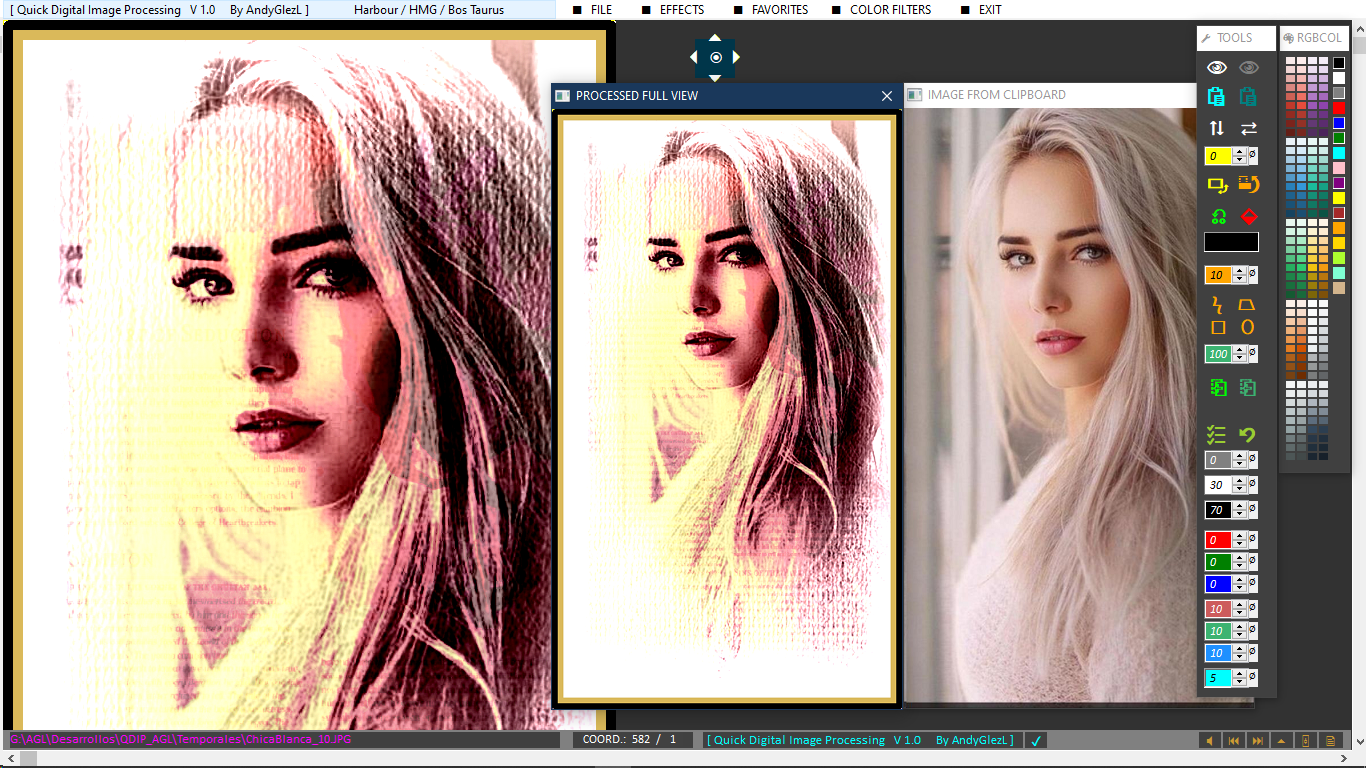1366x768 pixels.
Task: Click the checkmark in the status bar
Action: 1037,741
